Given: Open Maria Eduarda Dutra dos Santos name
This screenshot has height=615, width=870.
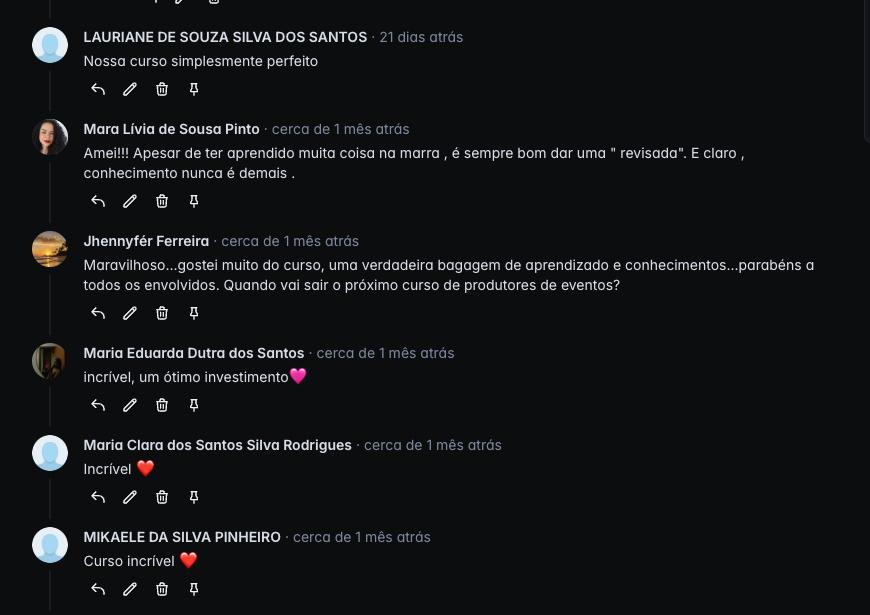Looking at the screenshot, I should pyautogui.click(x=194, y=353).
